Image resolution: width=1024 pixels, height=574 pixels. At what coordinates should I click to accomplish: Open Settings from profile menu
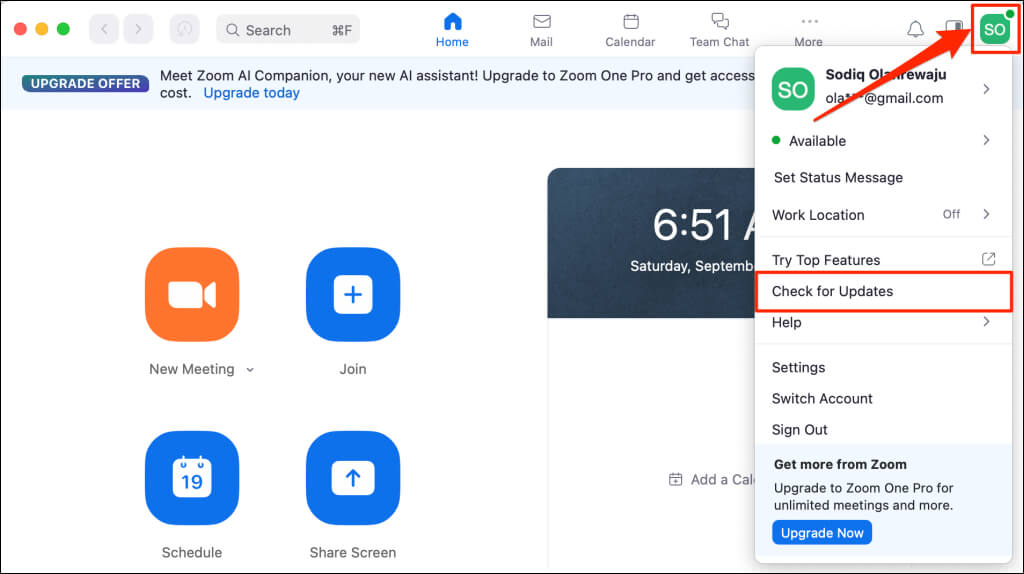click(x=883, y=367)
